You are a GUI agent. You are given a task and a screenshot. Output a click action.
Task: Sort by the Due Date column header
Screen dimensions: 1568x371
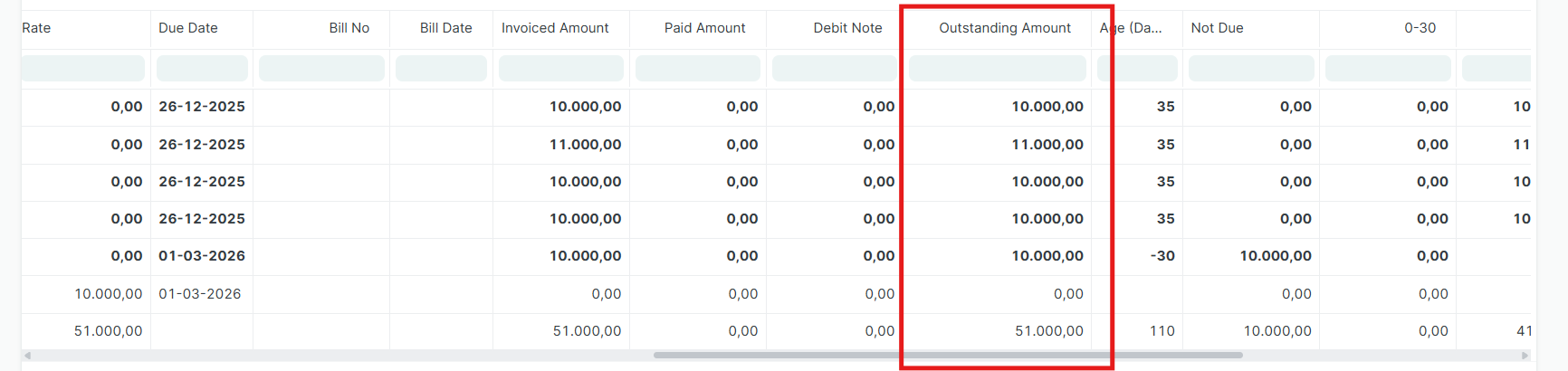pos(188,28)
